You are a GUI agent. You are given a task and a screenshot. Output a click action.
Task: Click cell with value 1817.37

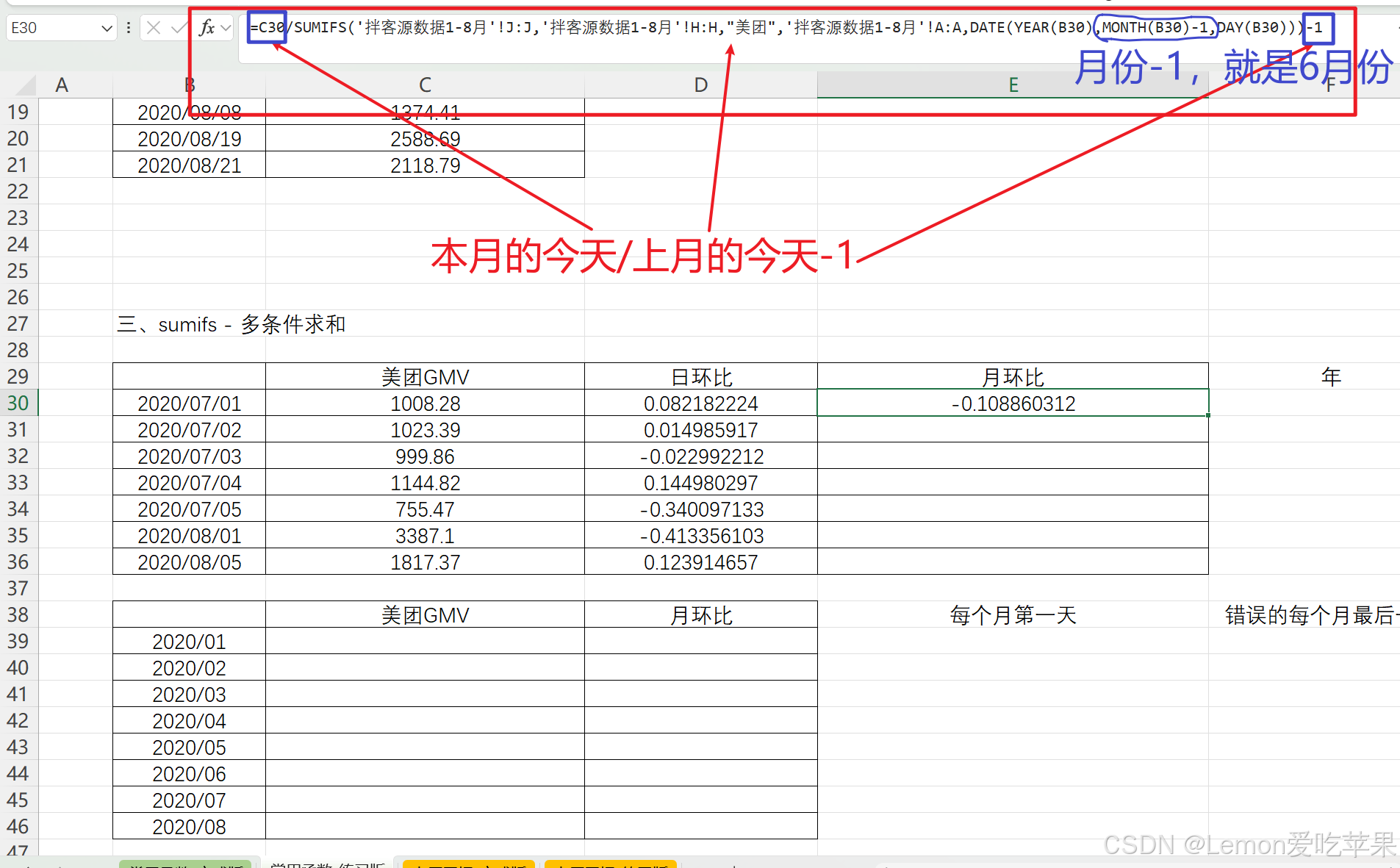[425, 562]
